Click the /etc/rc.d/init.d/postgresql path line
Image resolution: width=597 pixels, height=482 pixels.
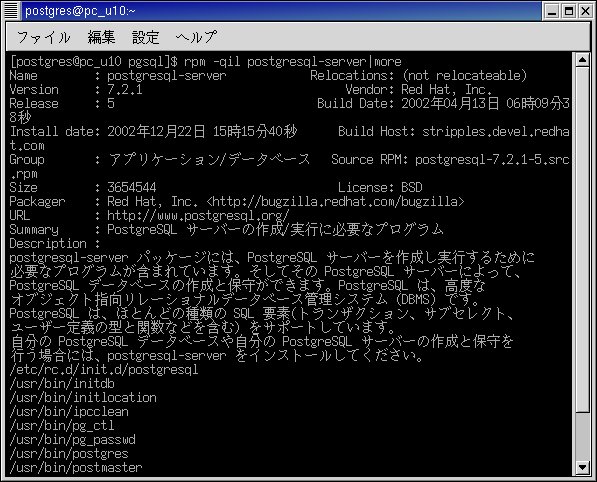pos(104,370)
